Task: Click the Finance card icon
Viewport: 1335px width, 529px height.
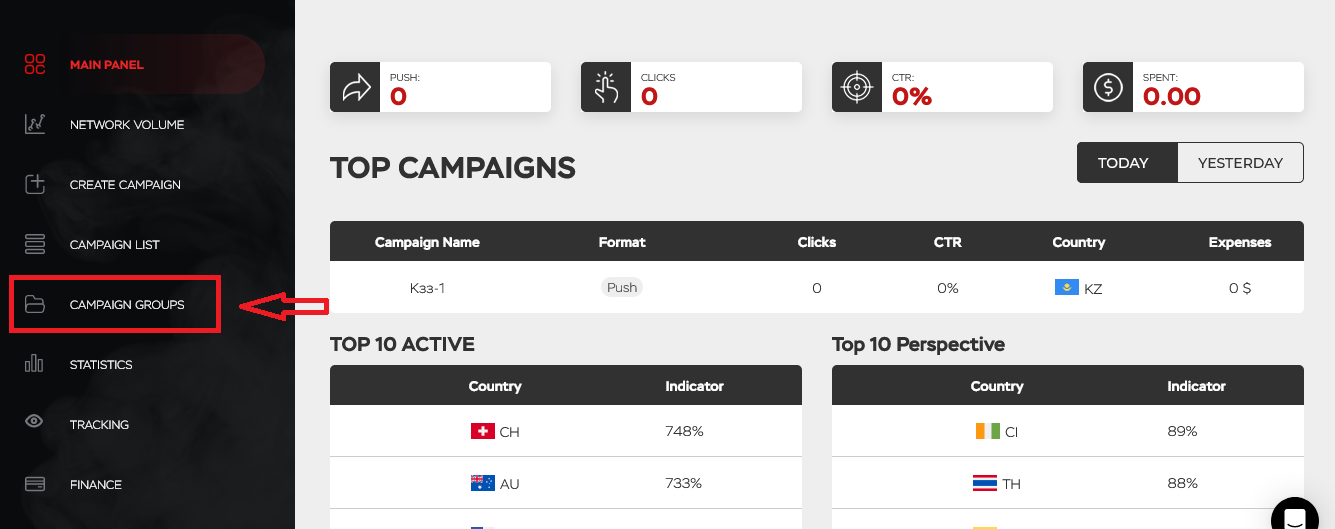Action: point(35,484)
